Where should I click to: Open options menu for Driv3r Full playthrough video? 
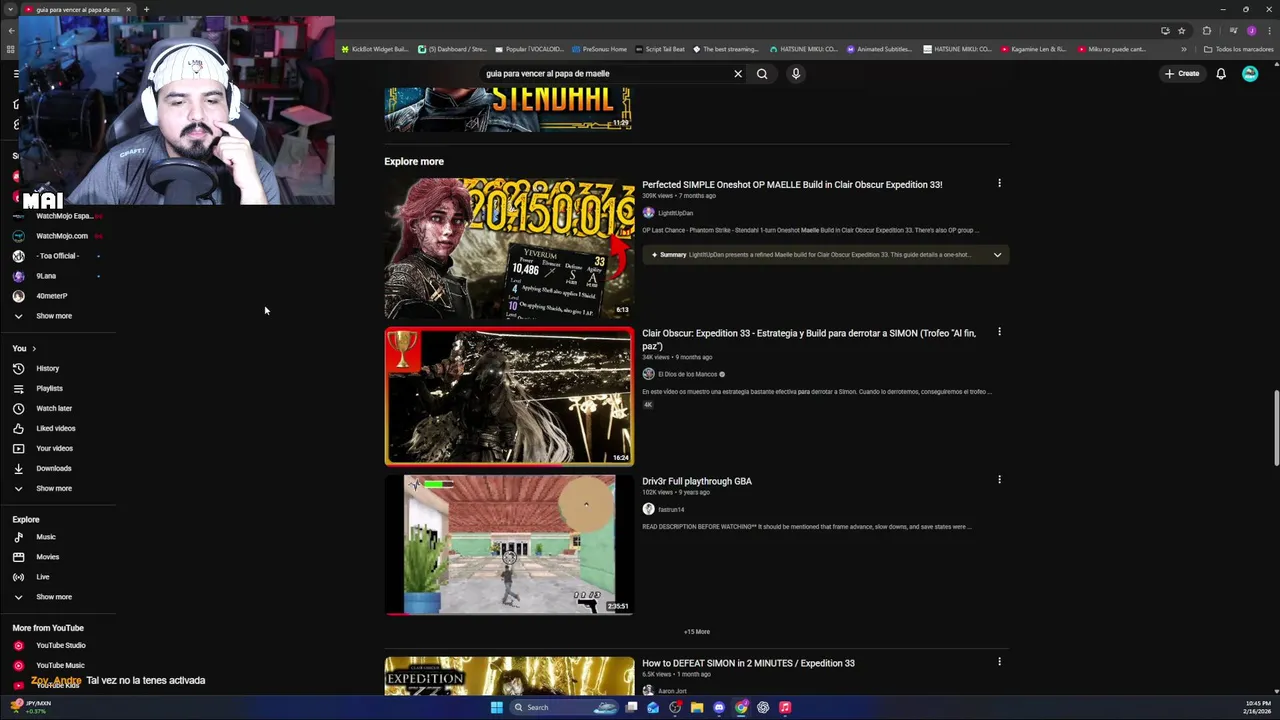[999, 480]
